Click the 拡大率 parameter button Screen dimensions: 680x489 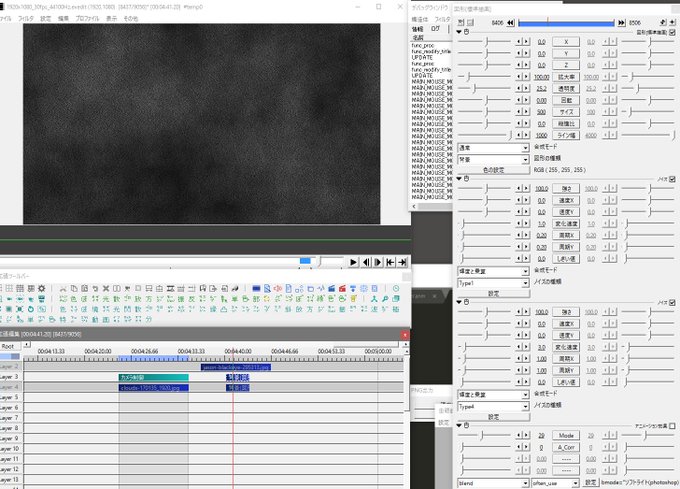(566, 77)
